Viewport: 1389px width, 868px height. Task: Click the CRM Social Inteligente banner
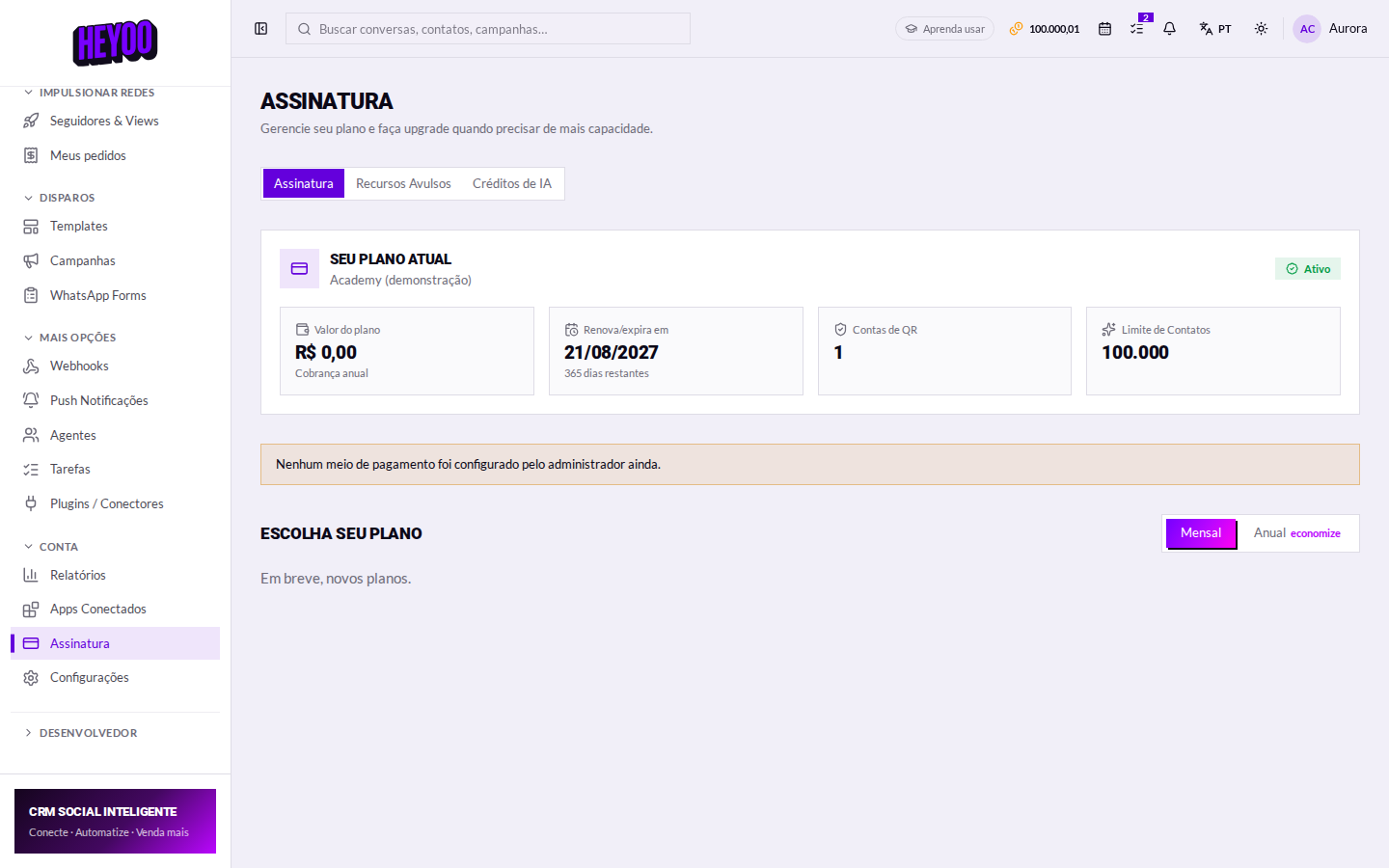coord(115,822)
